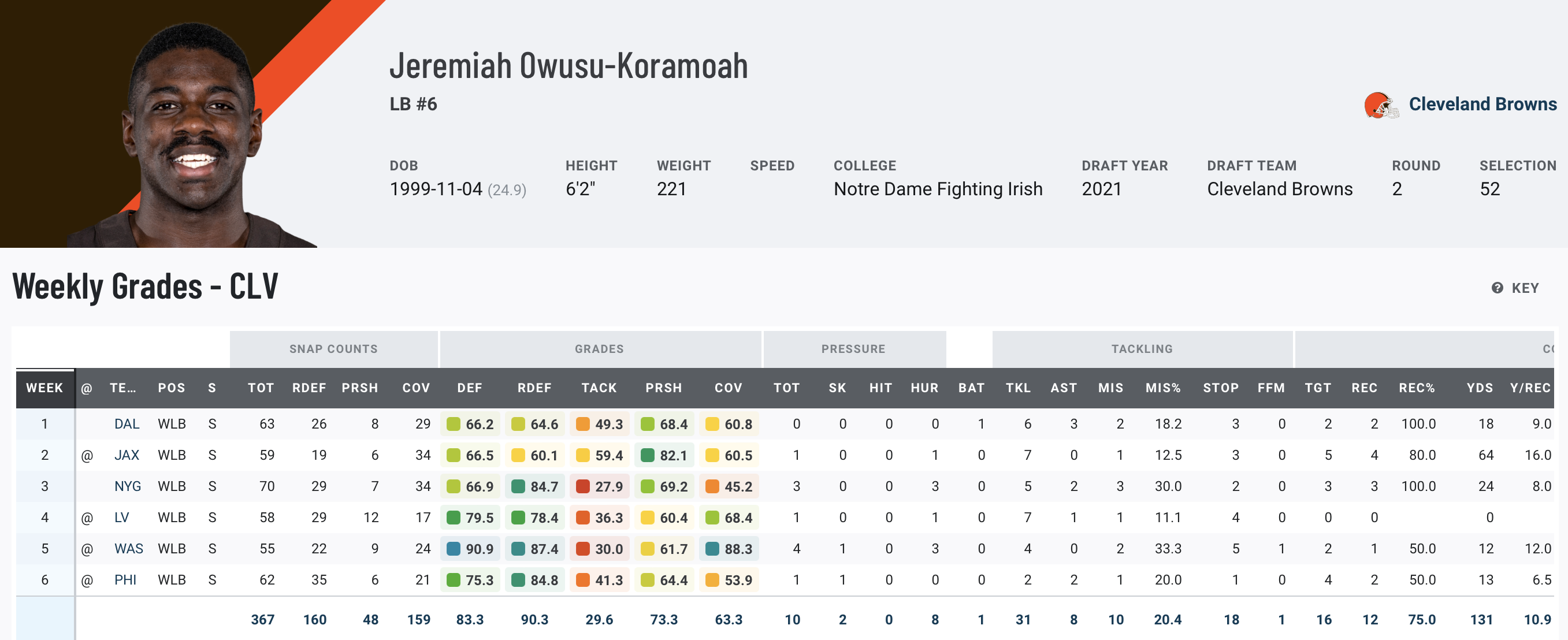
Task: Open the DAL opponent link in week 1
Action: pyautogui.click(x=127, y=424)
